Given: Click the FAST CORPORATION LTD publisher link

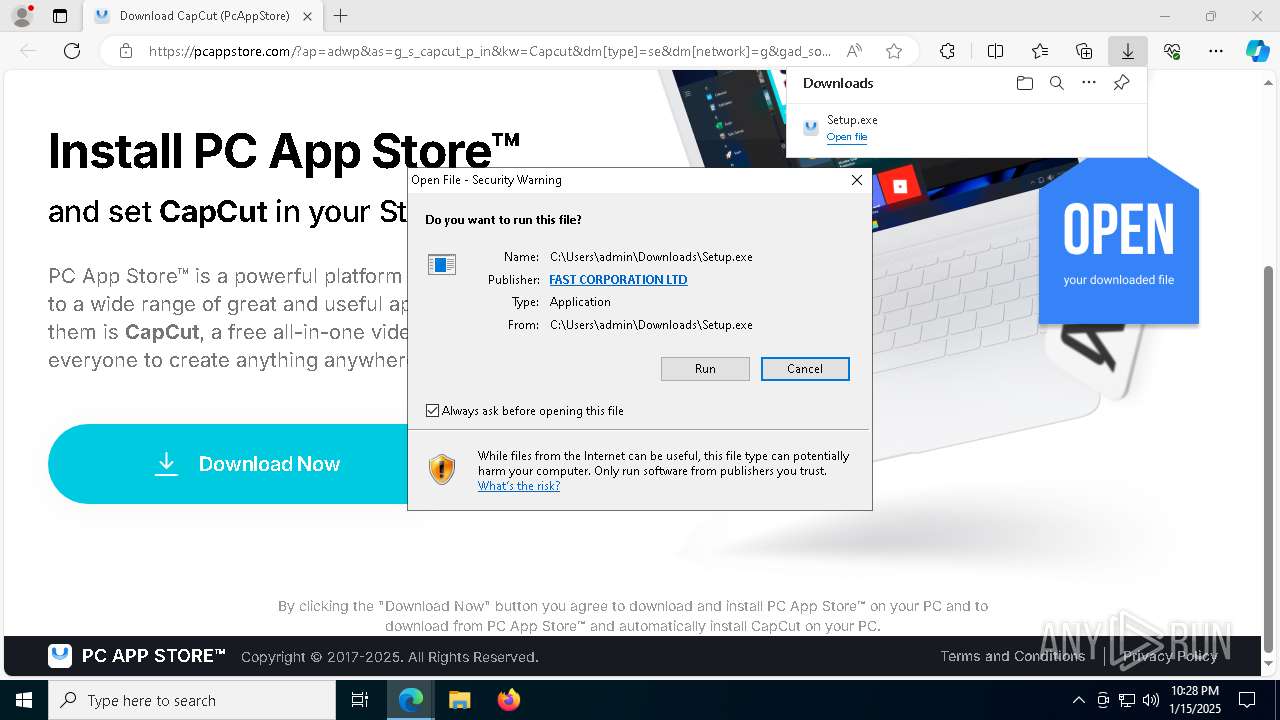Looking at the screenshot, I should point(618,280).
